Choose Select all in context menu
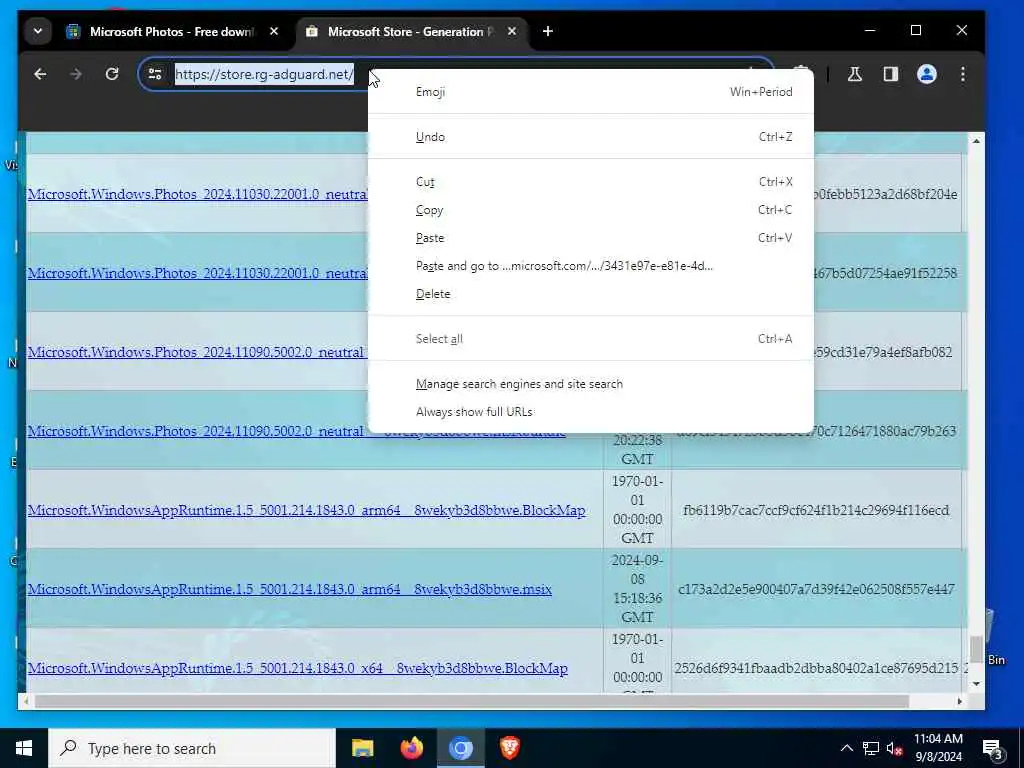Screen dimensions: 1024x768 (x=590, y=340)
